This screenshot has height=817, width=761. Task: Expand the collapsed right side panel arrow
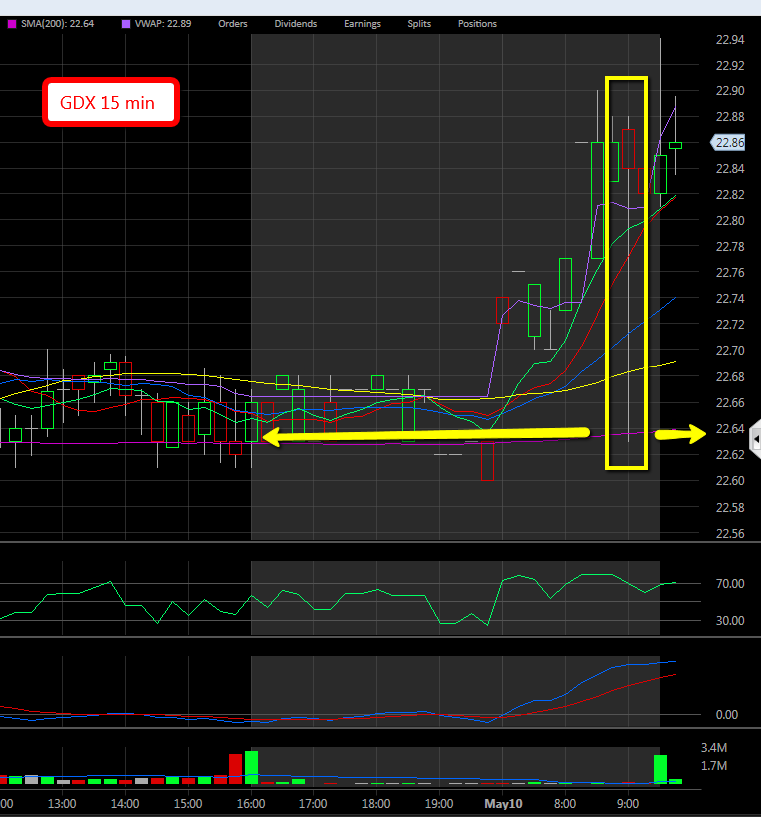(x=756, y=439)
